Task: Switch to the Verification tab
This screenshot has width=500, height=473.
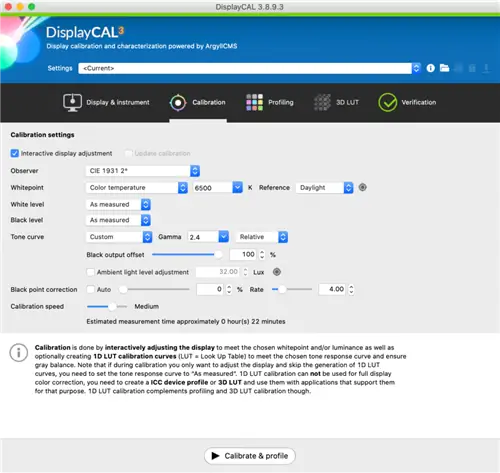Action: (x=407, y=102)
